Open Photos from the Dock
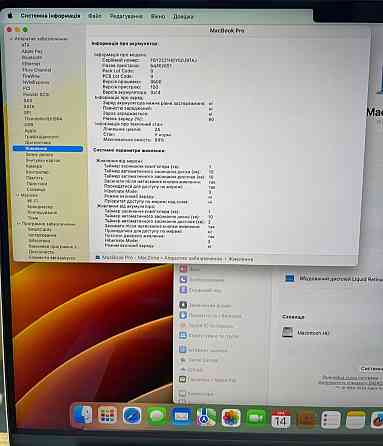The height and width of the screenshot is (446, 383). point(231,418)
